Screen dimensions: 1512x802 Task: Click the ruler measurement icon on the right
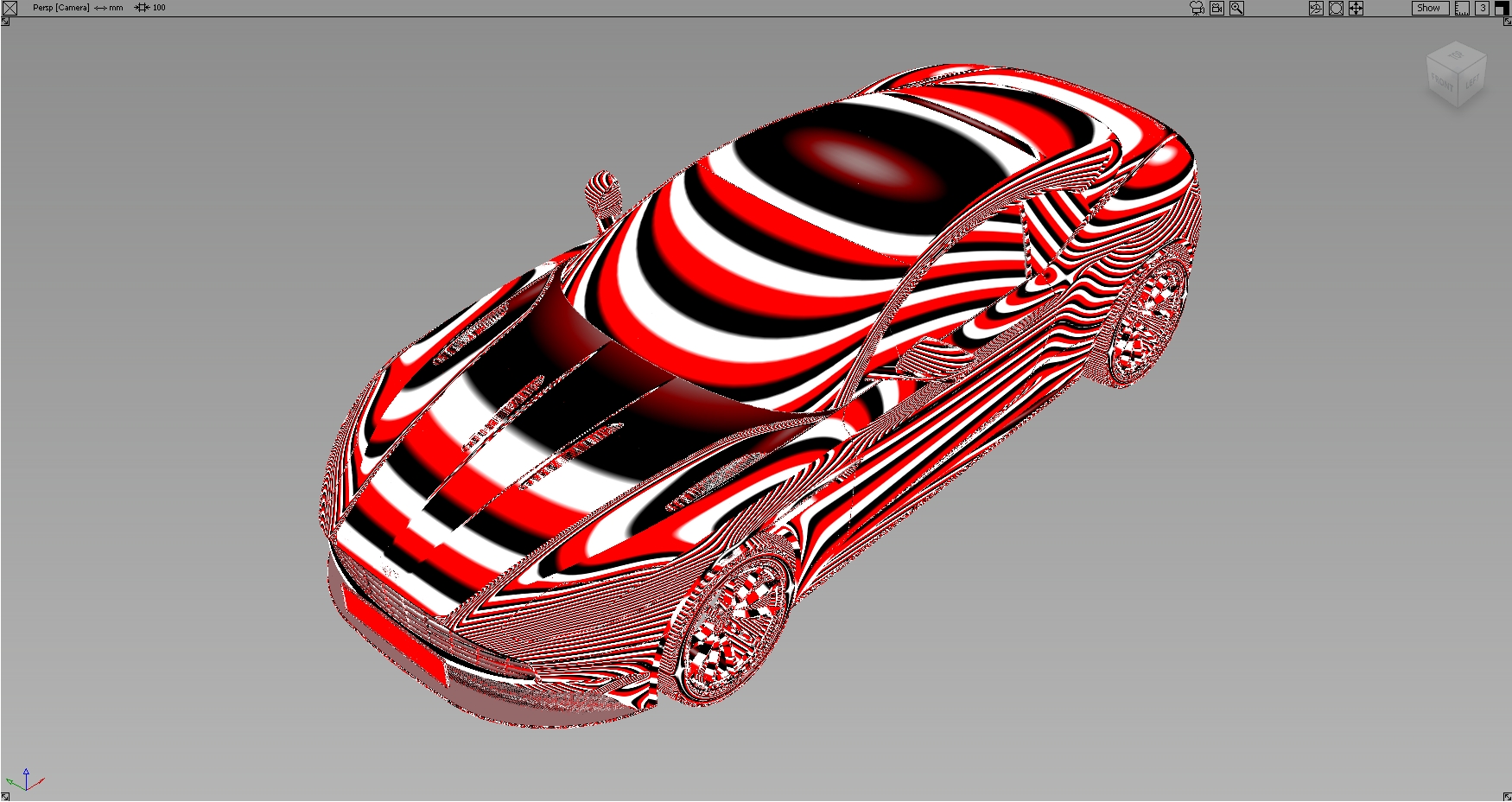[1462, 8]
